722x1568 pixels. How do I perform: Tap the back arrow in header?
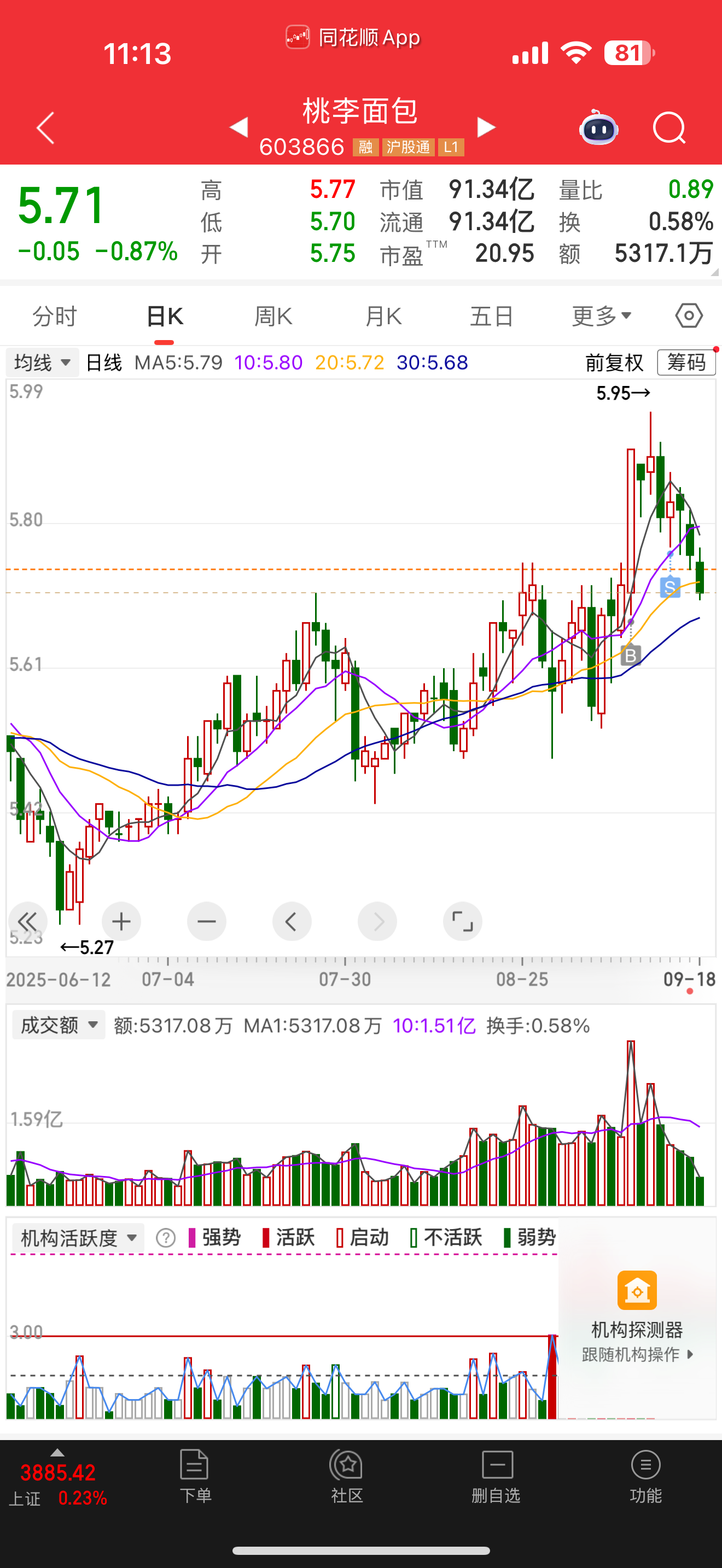coord(45,128)
